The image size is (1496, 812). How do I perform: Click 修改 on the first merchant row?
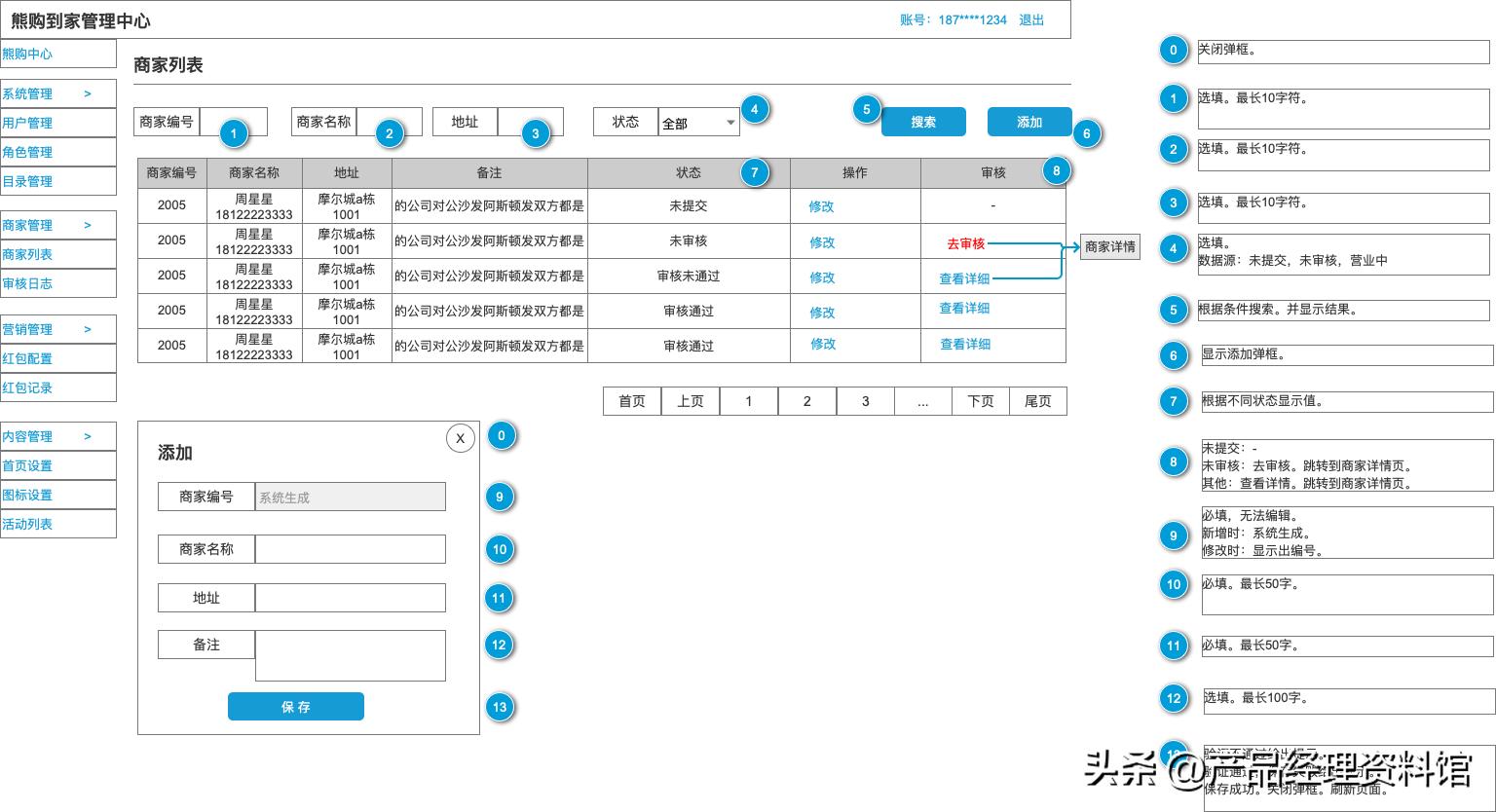coord(821,205)
